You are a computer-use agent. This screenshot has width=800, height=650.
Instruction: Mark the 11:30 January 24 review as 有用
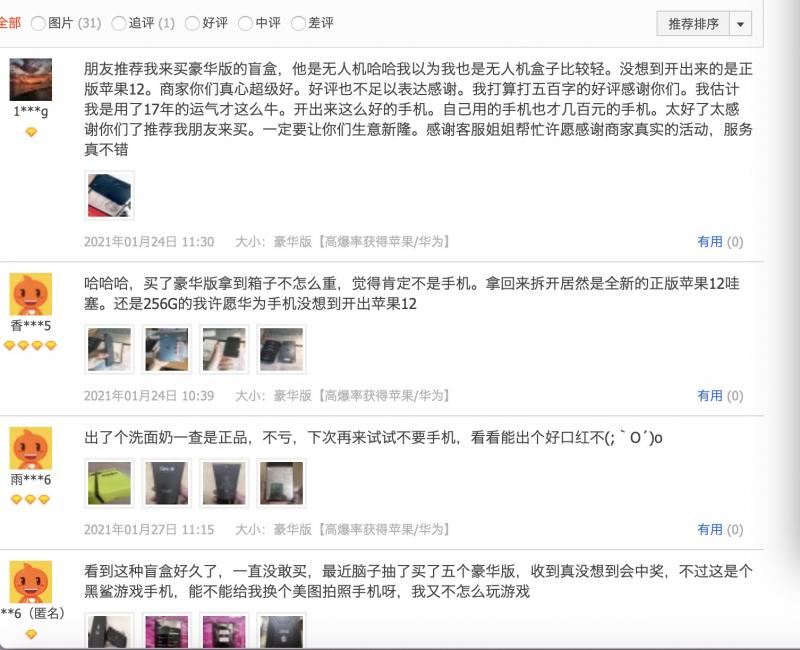pos(720,241)
